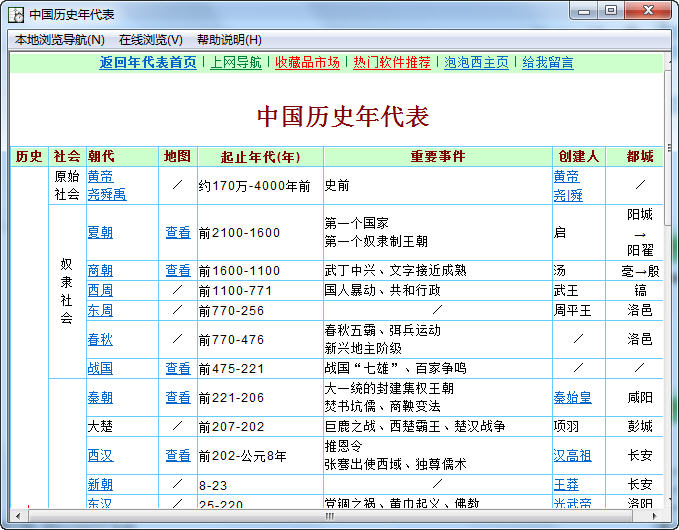
Task: Open the 战国 dynasty link
Action: [100, 368]
